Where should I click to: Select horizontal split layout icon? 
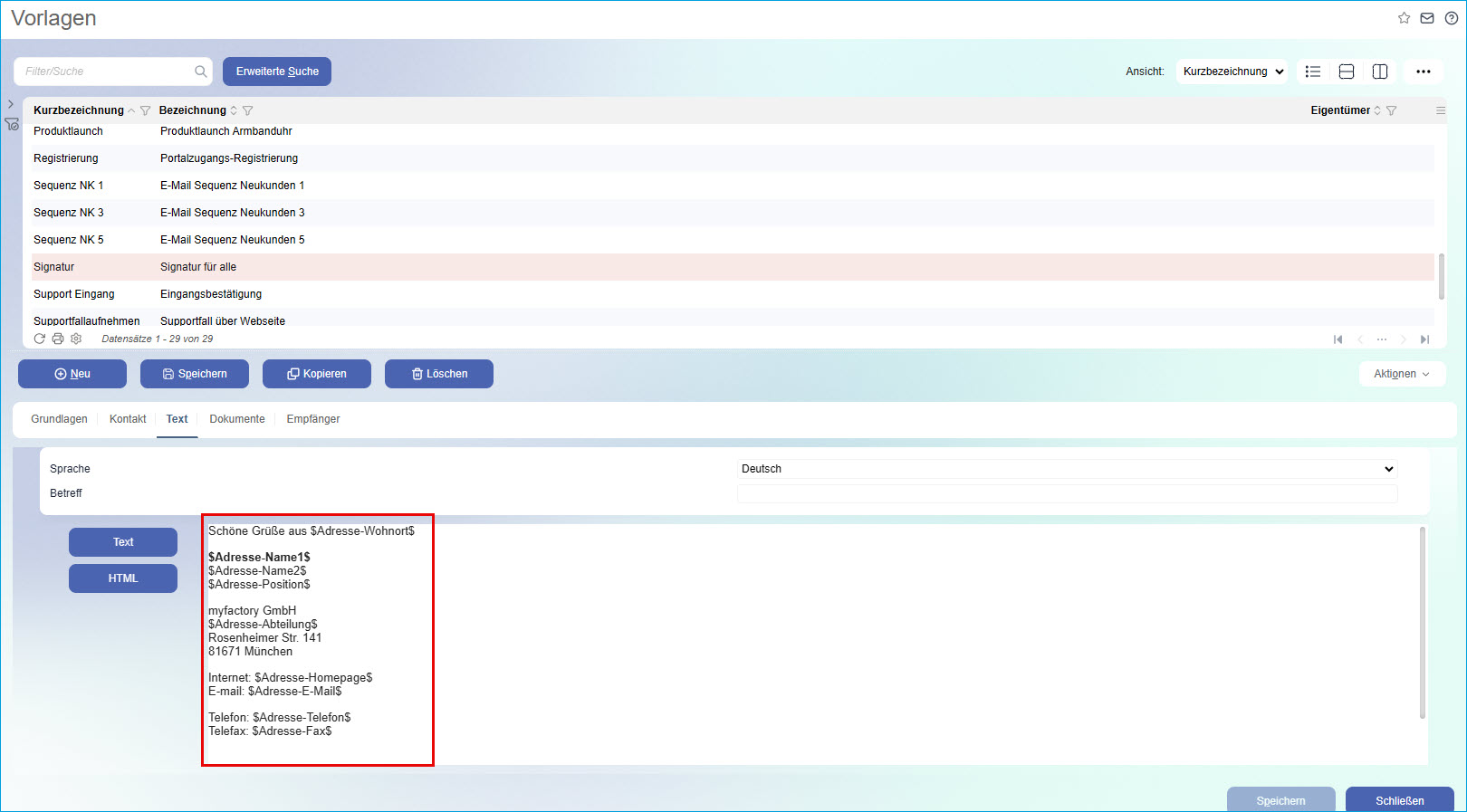click(x=1347, y=72)
